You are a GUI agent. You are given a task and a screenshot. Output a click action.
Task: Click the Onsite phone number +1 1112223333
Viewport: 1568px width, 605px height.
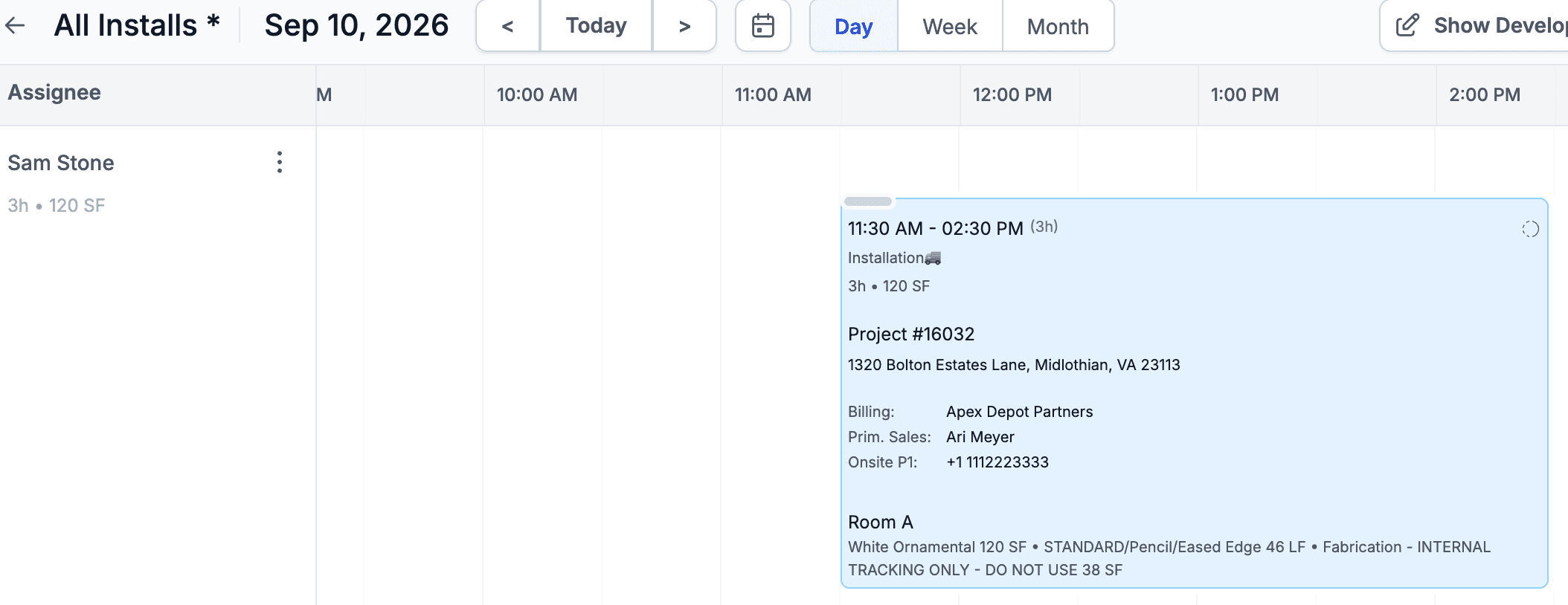[x=997, y=462]
